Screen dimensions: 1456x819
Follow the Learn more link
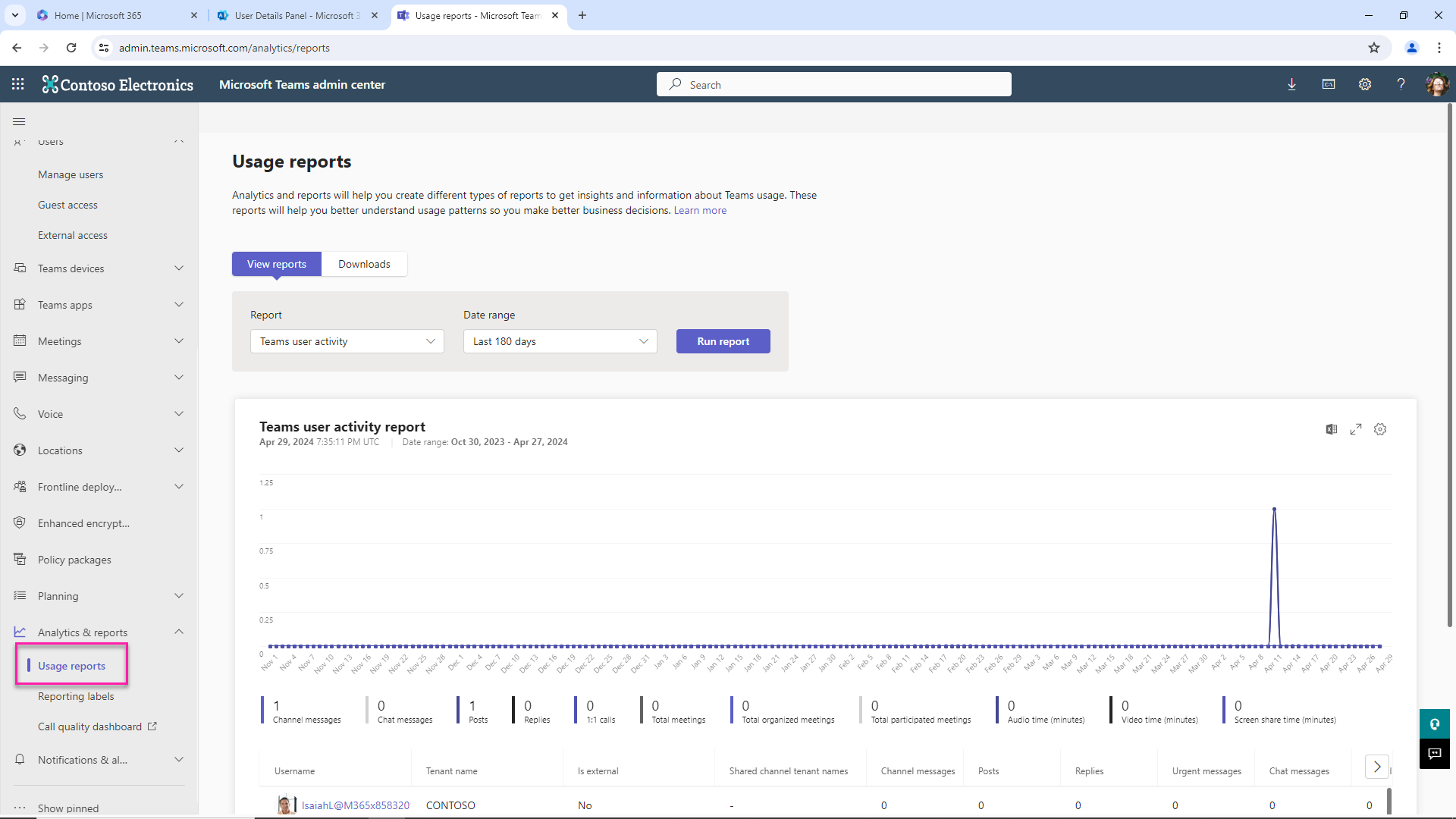tap(700, 210)
